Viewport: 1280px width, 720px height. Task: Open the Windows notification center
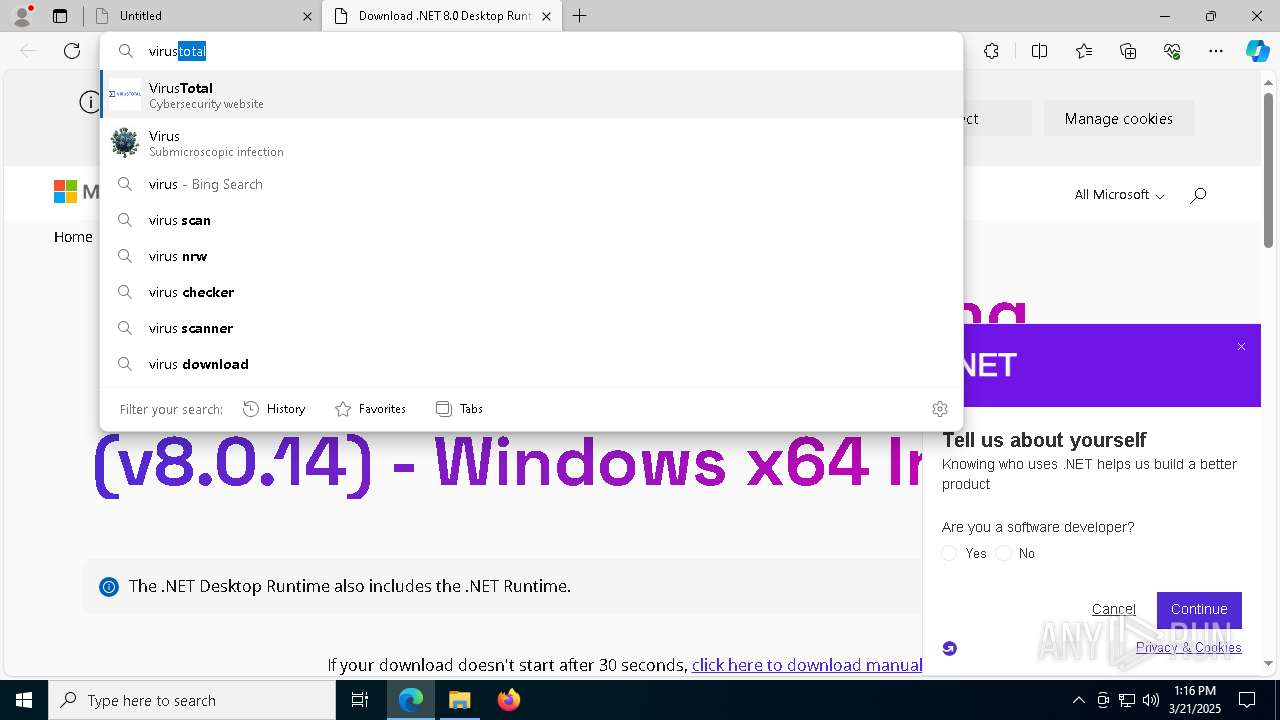(x=1247, y=700)
